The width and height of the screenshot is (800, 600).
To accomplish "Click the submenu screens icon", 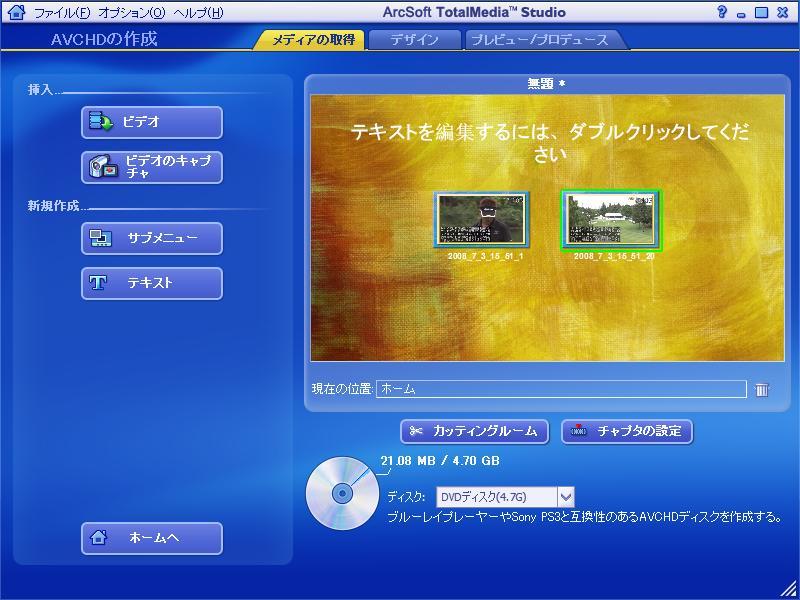I will (x=101, y=238).
